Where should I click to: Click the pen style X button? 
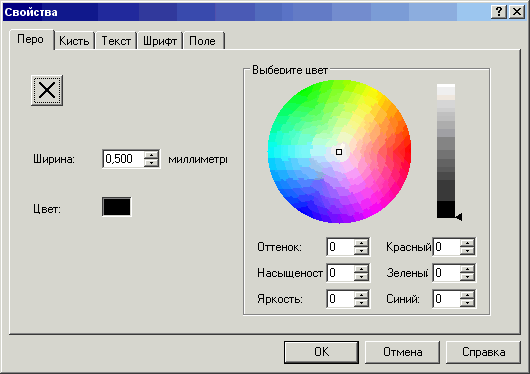[47, 90]
